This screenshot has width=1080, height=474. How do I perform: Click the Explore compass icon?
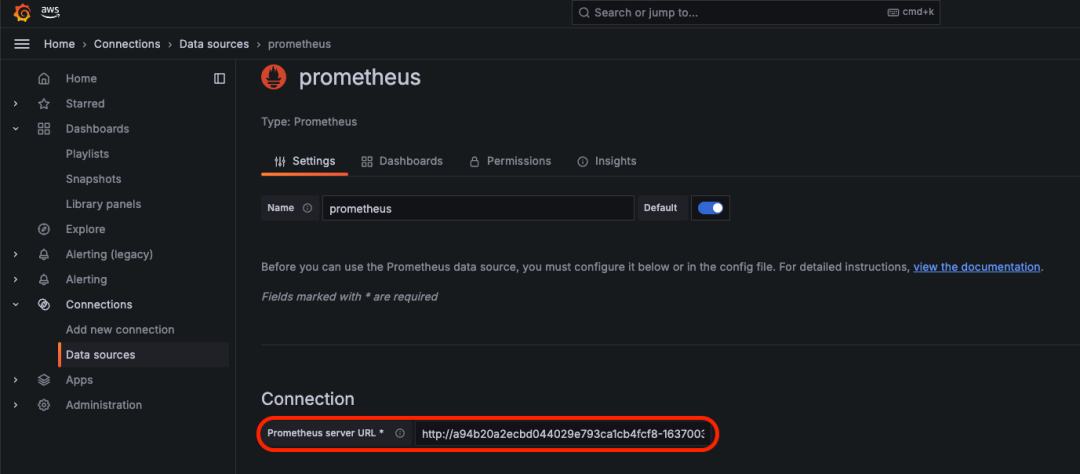[44, 229]
